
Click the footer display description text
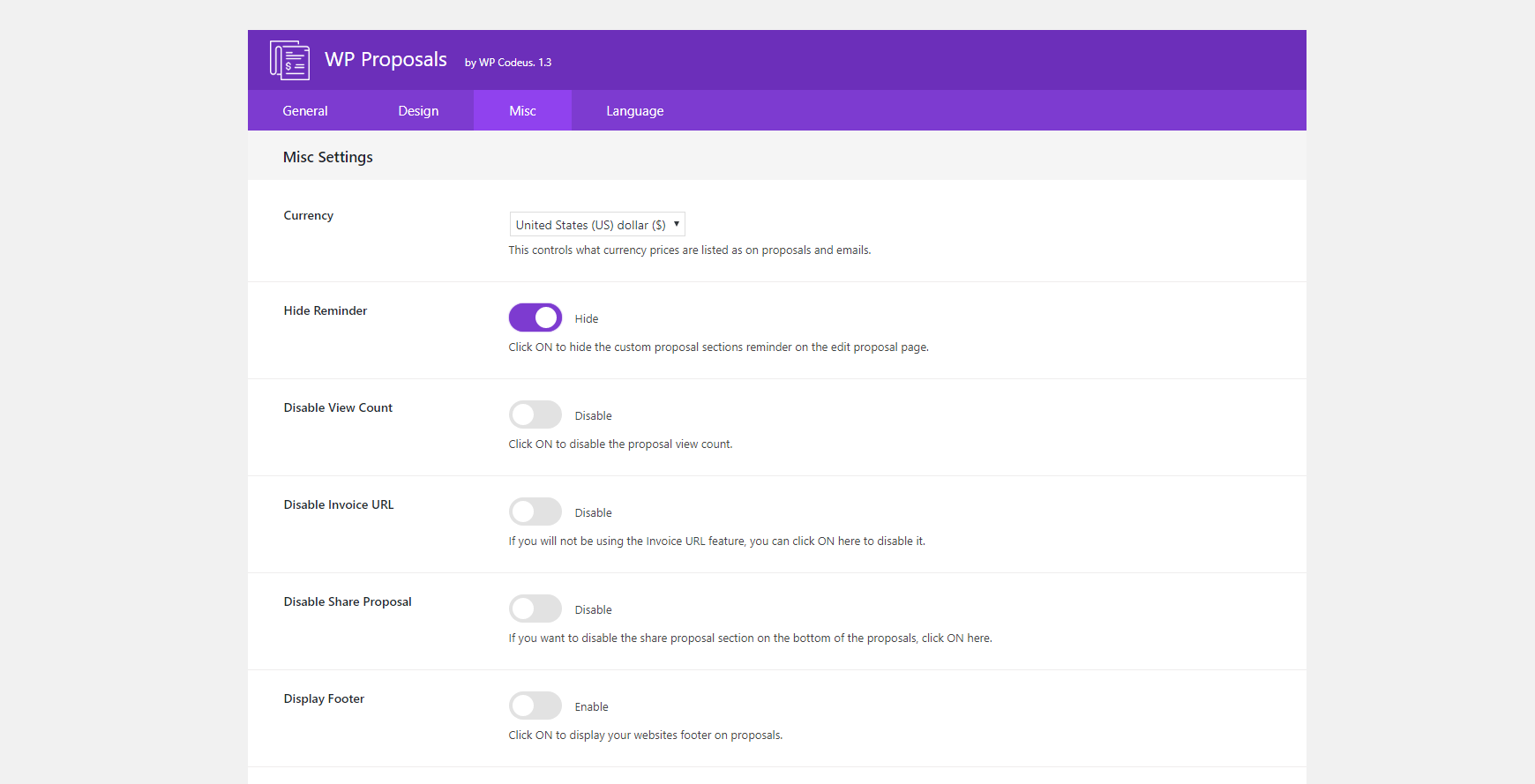[x=646, y=735]
